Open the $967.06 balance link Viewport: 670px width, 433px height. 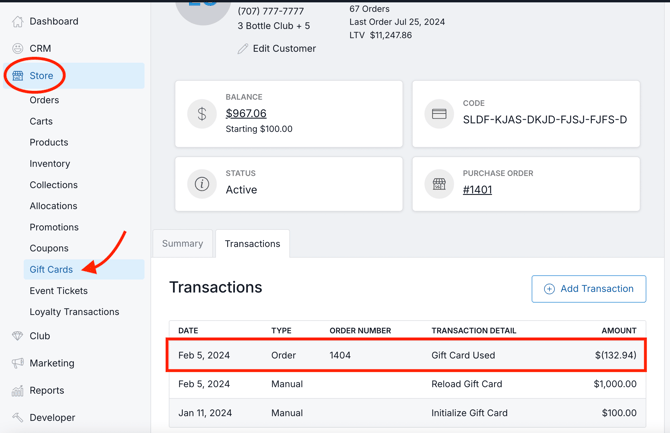[x=246, y=113]
